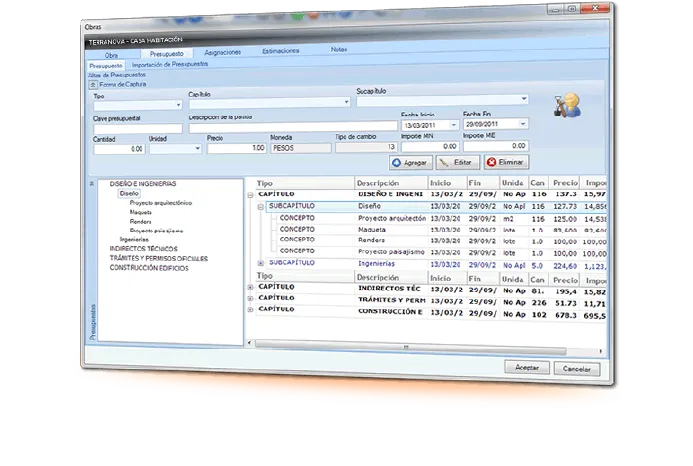The image size is (693, 466).
Task: Select Renders in the tree
Action: coord(141,222)
